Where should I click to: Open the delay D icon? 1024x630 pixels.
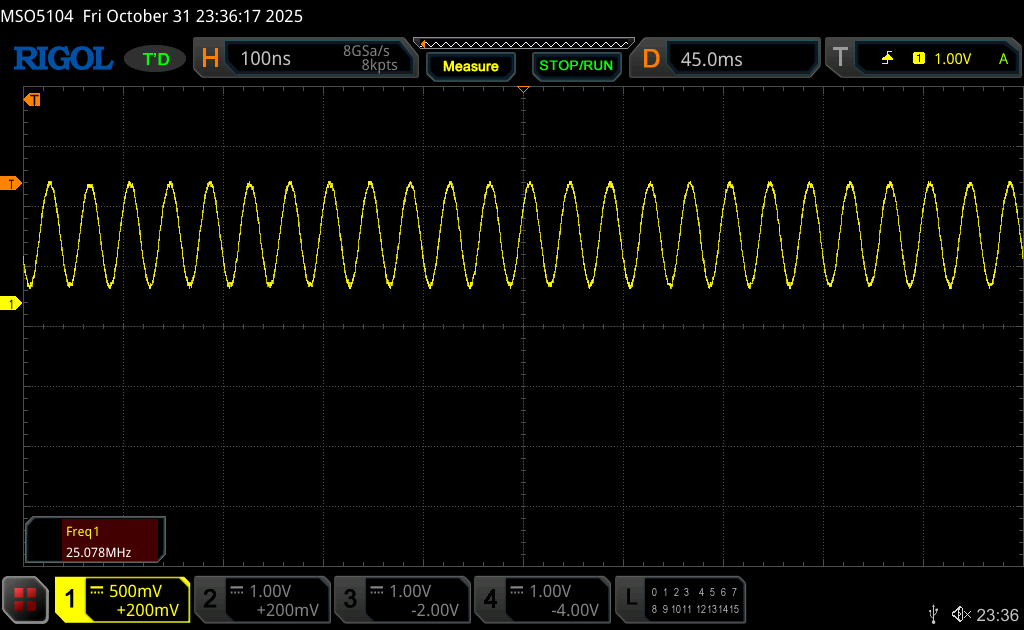650,59
